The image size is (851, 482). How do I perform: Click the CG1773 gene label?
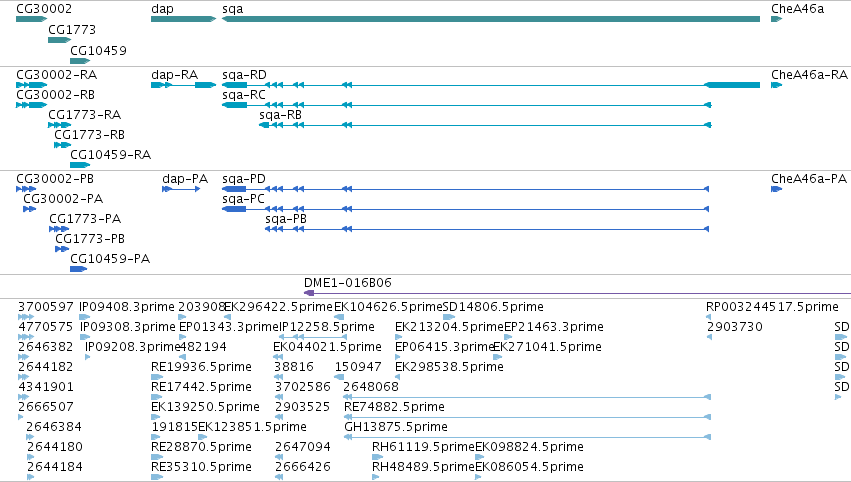click(x=72, y=30)
